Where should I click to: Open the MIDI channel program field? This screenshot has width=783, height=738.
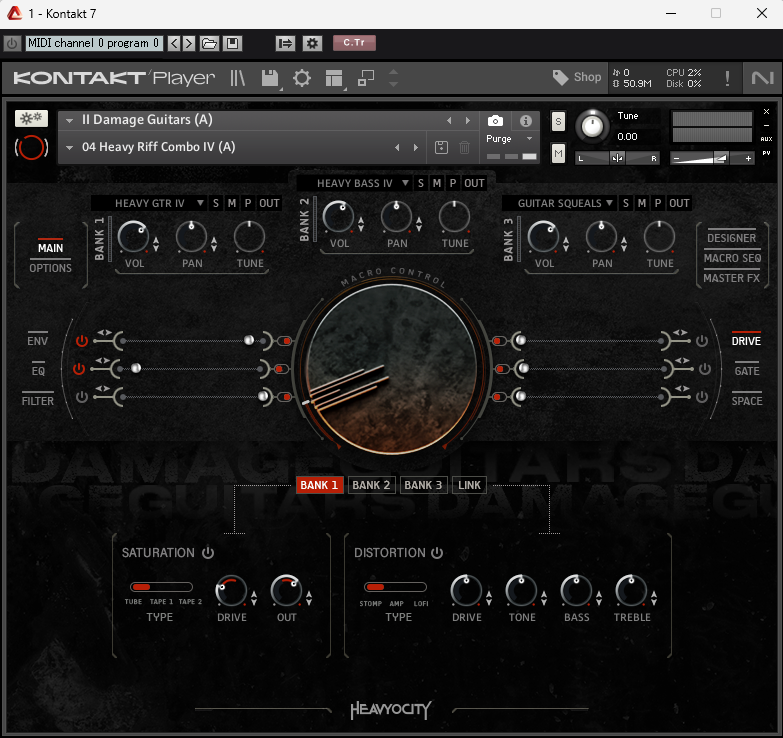(93, 43)
